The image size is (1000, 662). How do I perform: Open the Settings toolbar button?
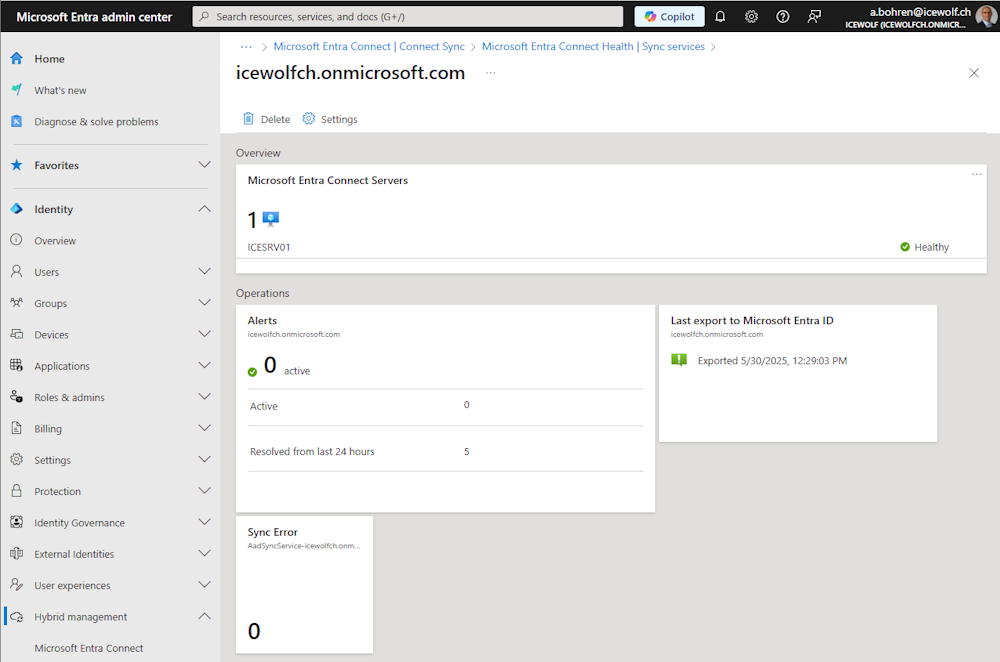330,119
